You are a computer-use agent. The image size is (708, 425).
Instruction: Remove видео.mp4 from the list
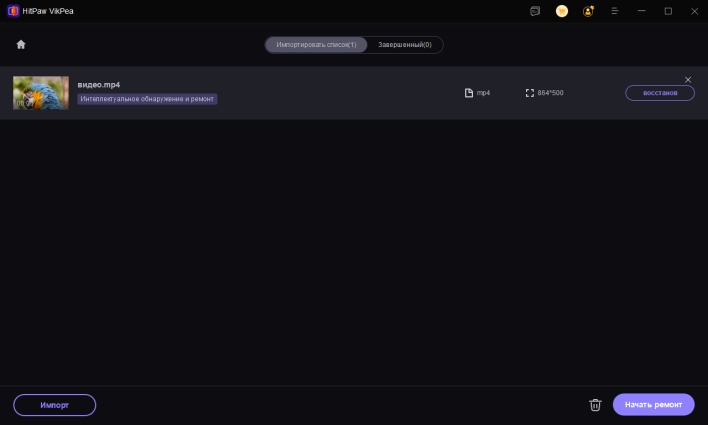[x=688, y=80]
